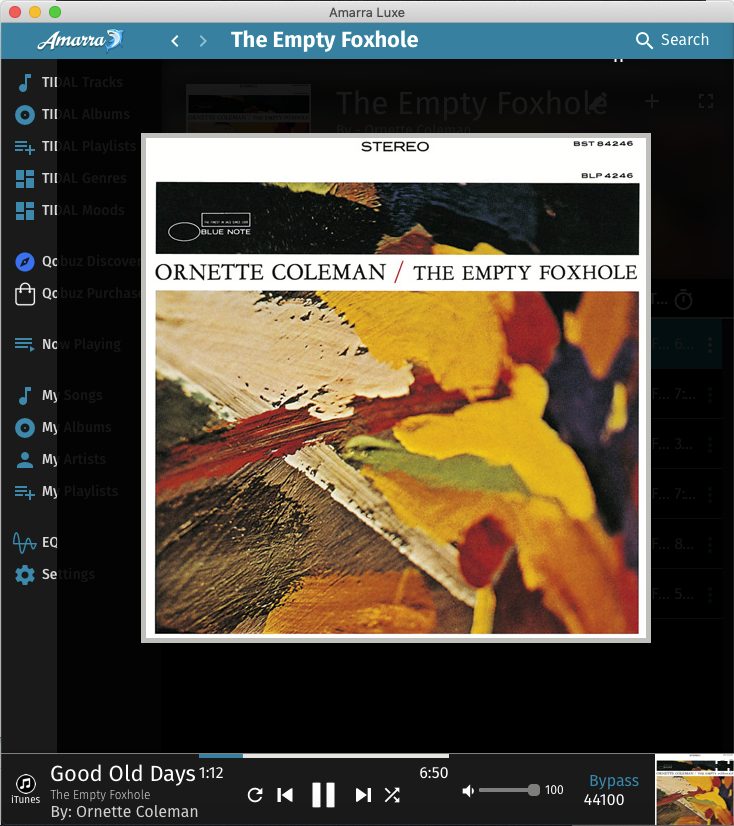Toggle Bypass mode
734x826 pixels.
point(614,781)
